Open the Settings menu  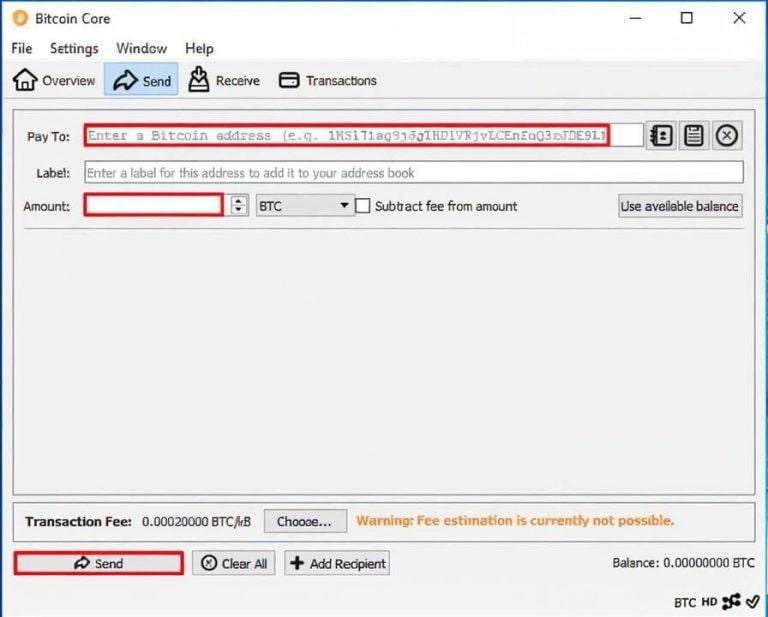(x=74, y=48)
